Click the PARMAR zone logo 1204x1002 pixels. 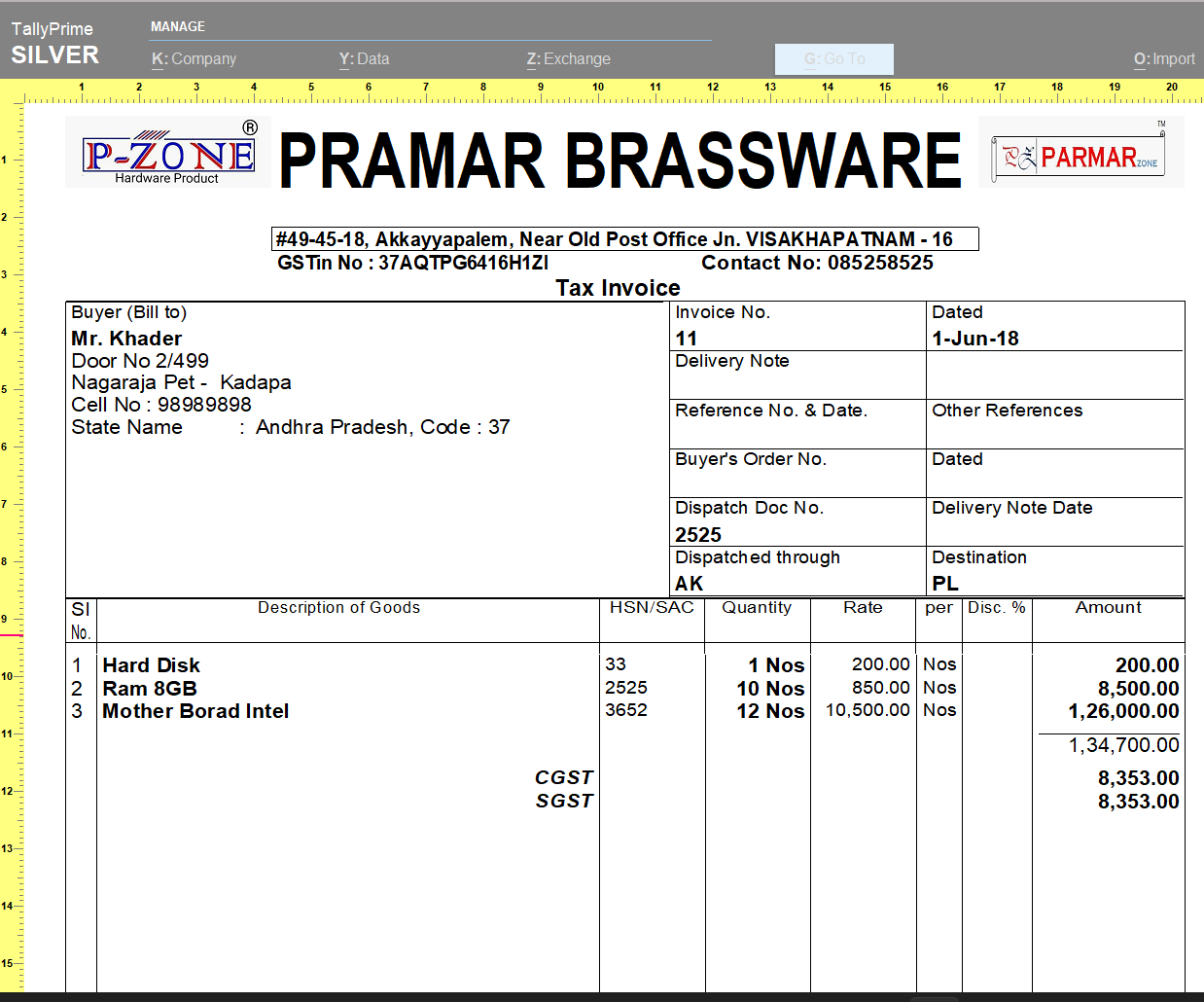tap(1080, 152)
